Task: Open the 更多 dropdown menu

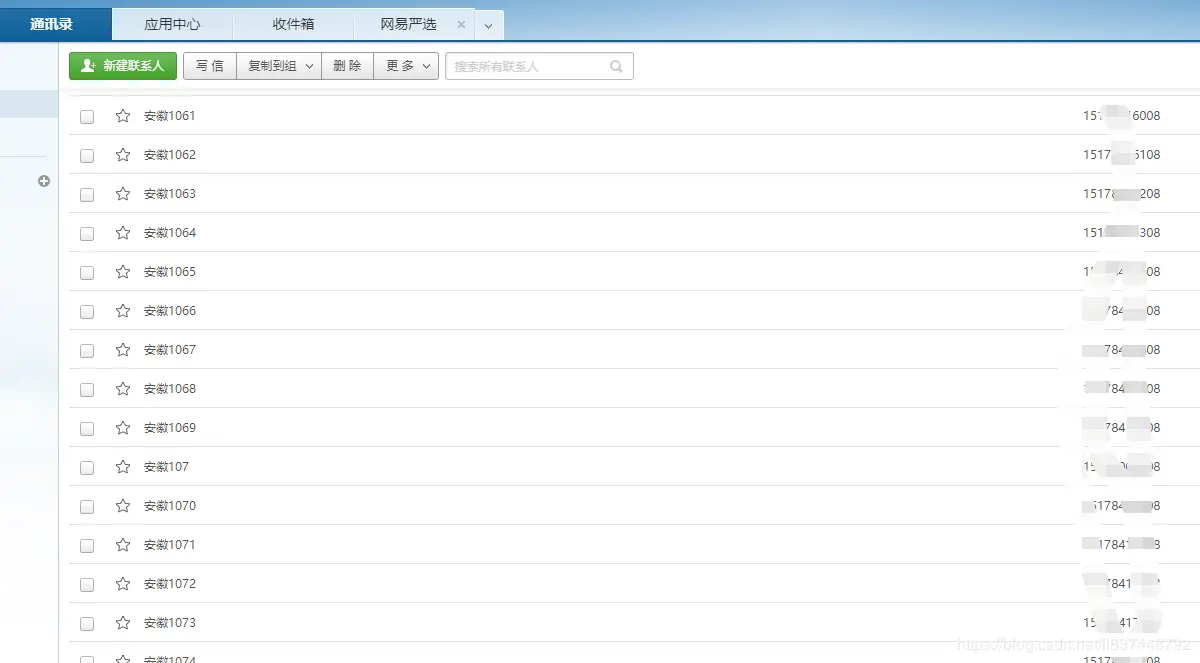Action: (406, 66)
